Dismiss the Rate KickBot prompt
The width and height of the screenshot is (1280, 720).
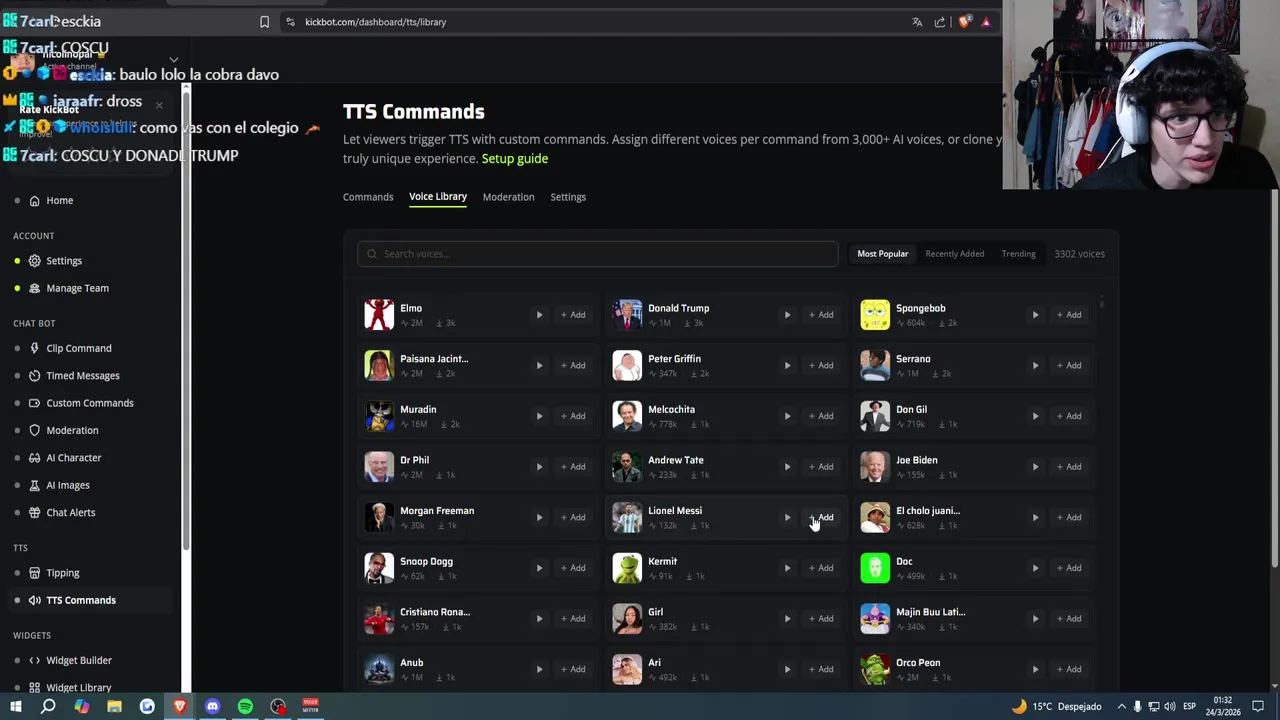158,105
